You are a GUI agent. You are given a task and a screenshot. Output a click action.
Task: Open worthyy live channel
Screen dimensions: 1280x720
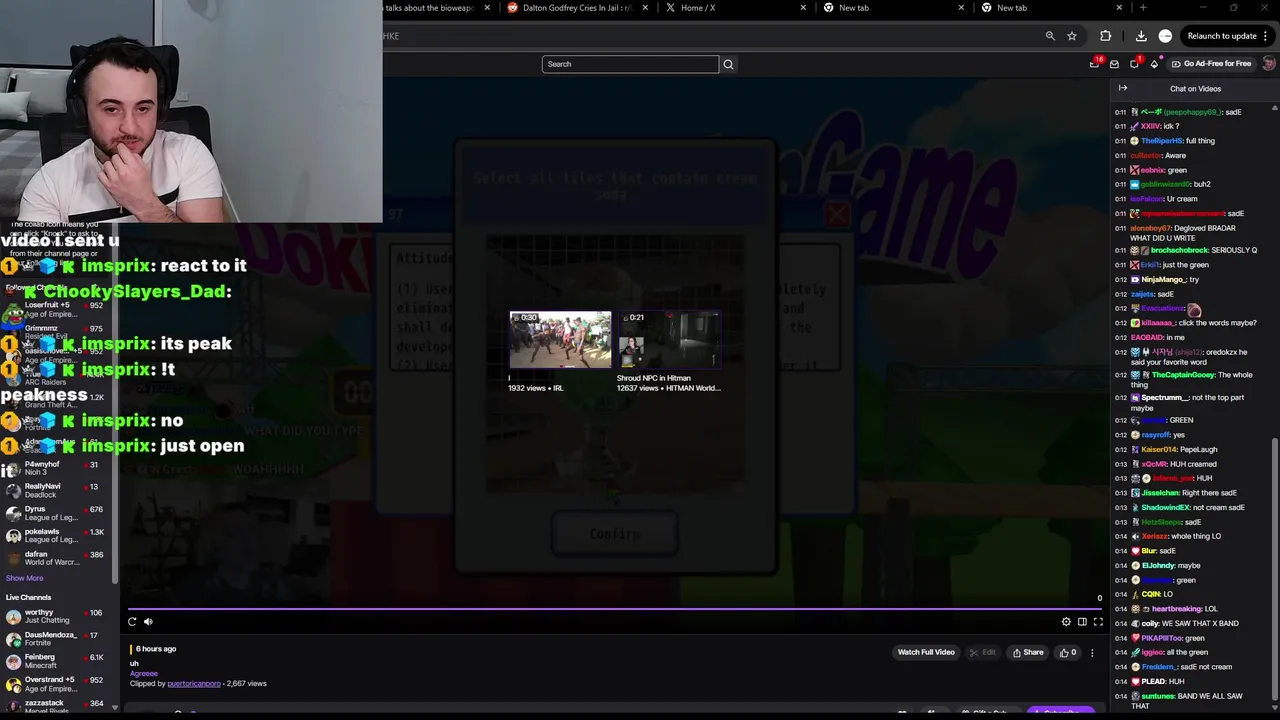[x=58, y=616]
